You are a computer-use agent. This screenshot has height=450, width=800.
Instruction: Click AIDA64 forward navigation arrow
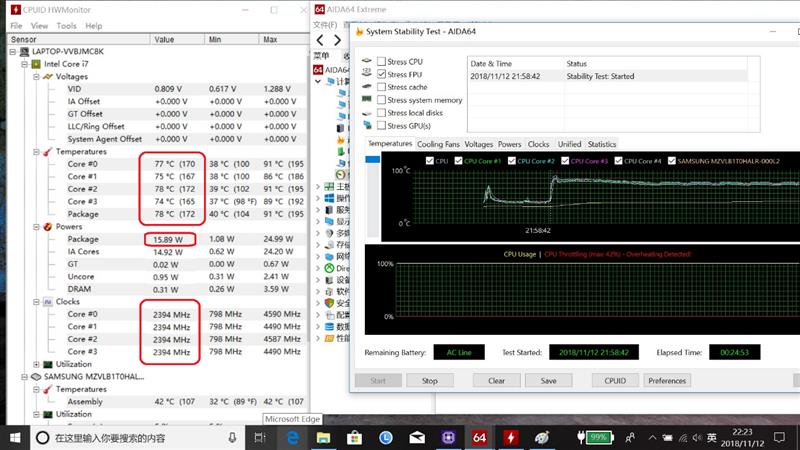[x=337, y=40]
